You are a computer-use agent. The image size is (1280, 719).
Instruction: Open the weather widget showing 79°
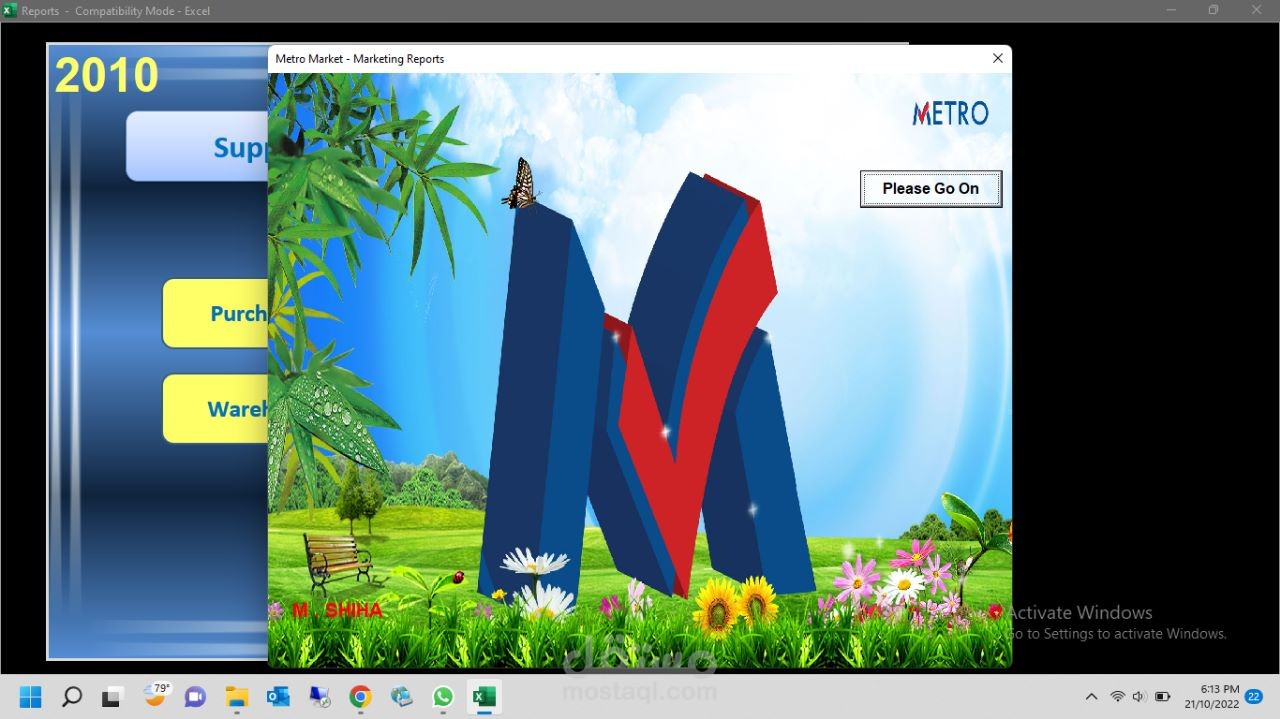click(155, 695)
